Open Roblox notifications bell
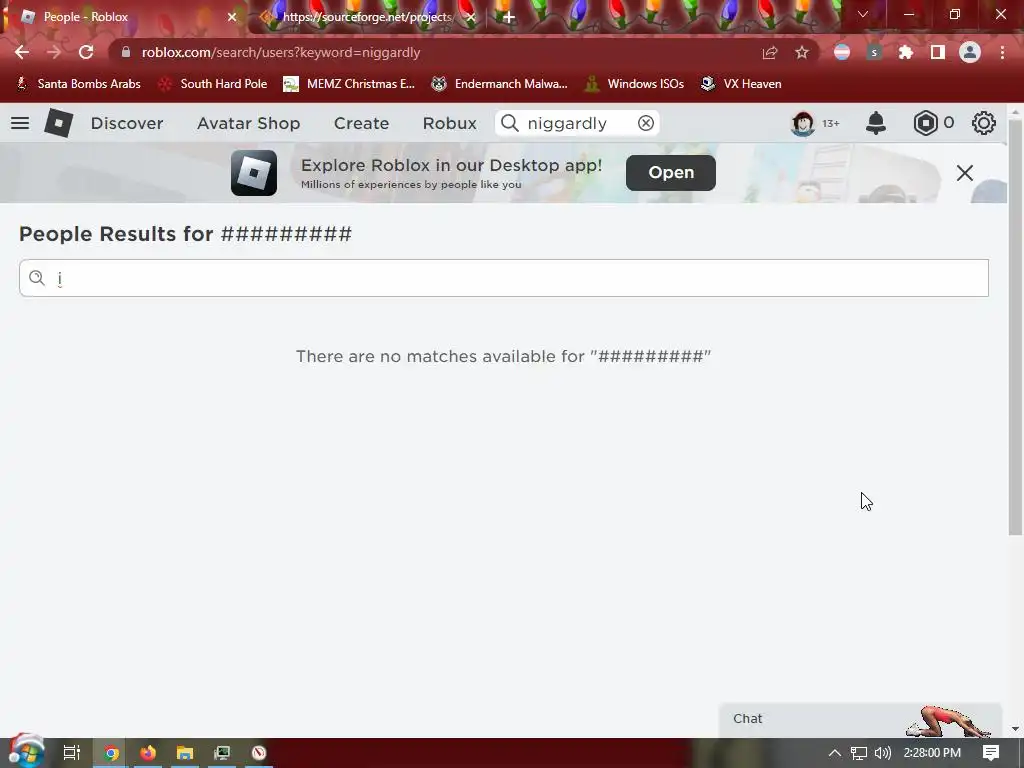This screenshot has width=1024, height=768. (876, 123)
